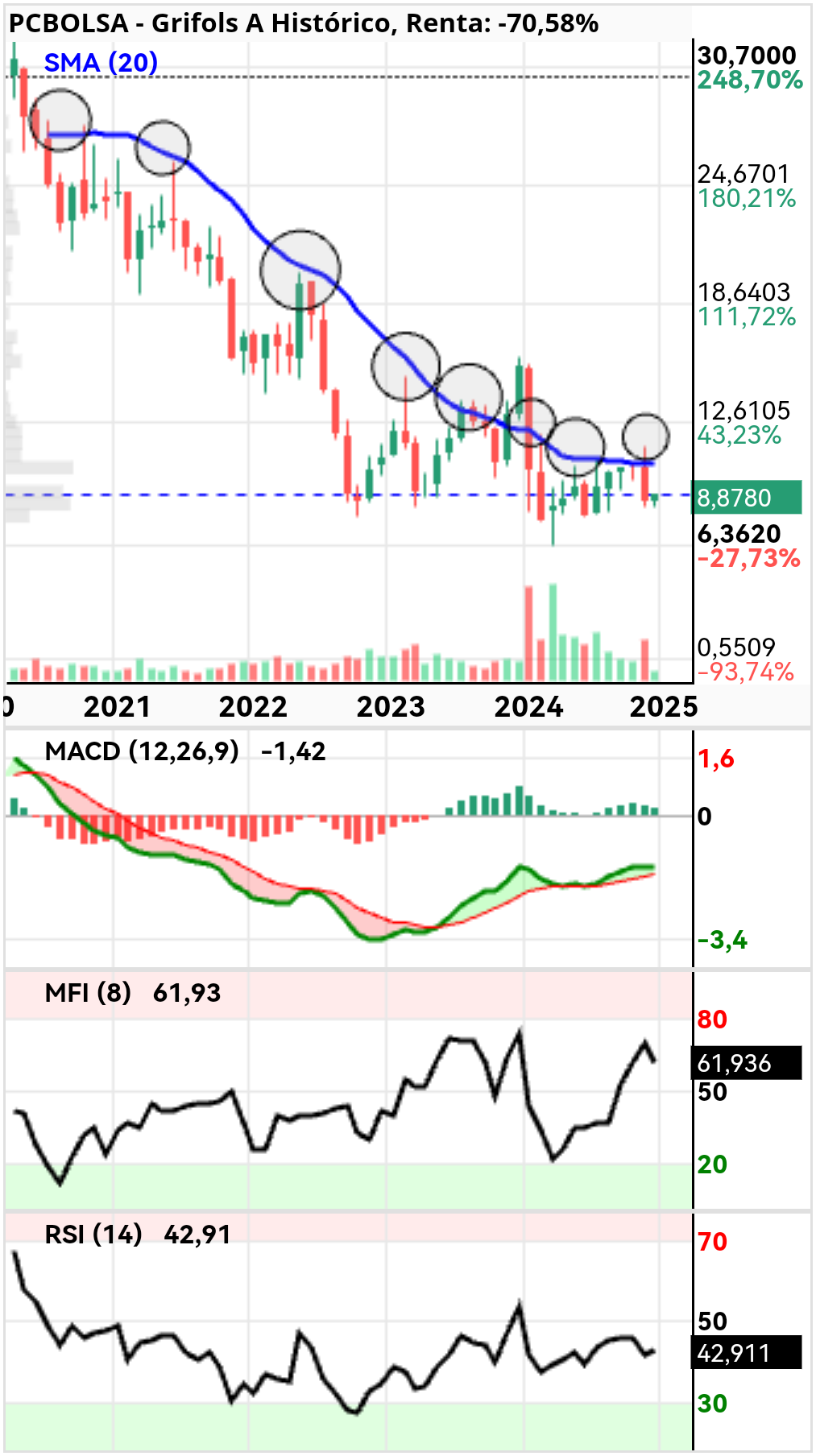The width and height of the screenshot is (816, 1456).
Task: Click the -93,74% percentage label
Action: (x=746, y=672)
